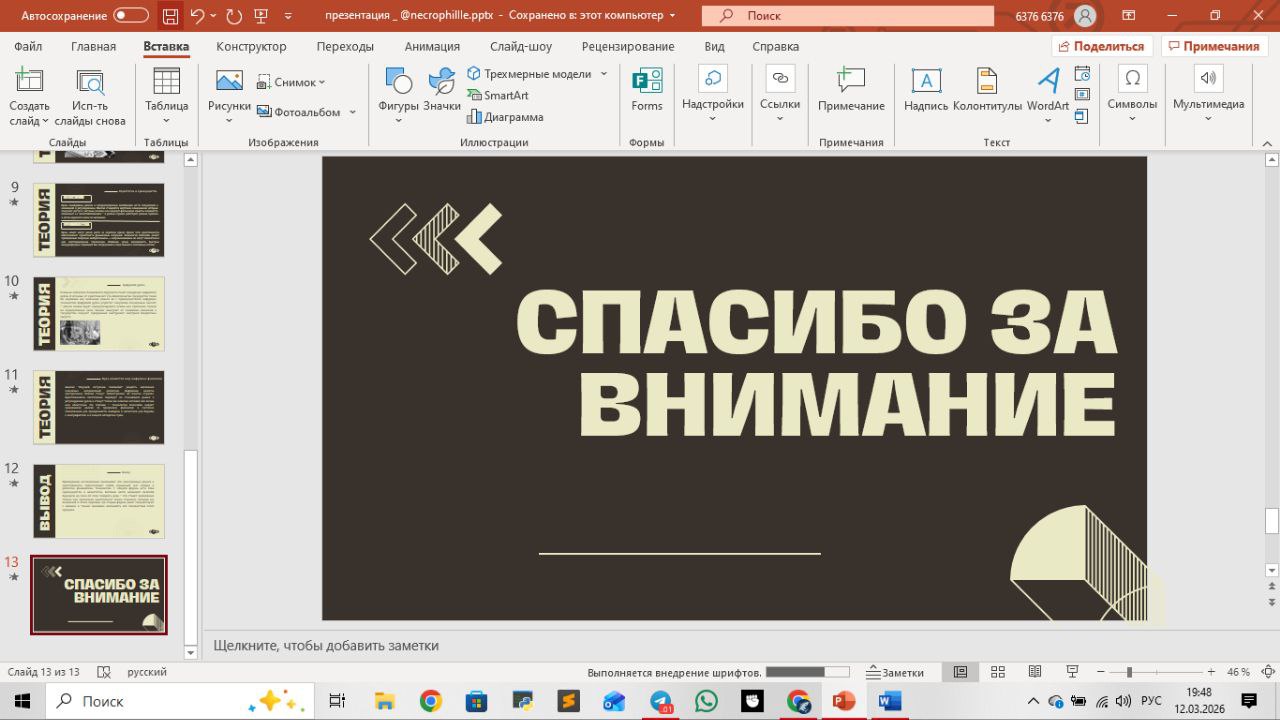Switch to the Главная tab
This screenshot has width=1280, height=720.
point(93,46)
